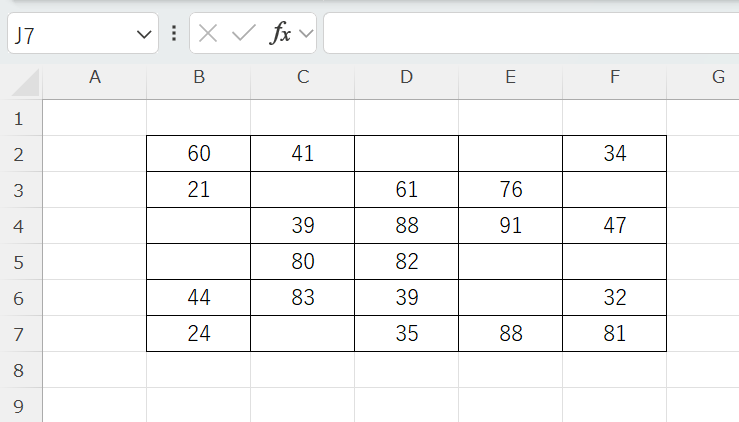Click the formula bar input field

(x=530, y=34)
